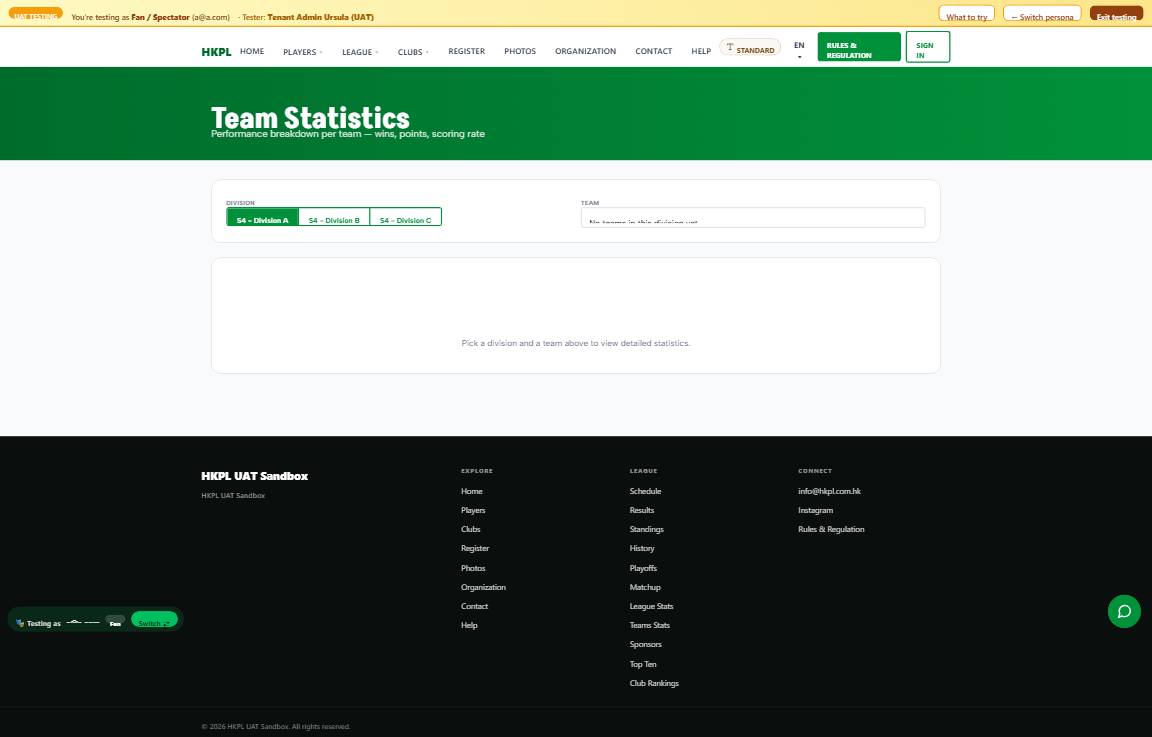Screen dimensions: 1152x737
Task: Click the UAT TESTING badge
Action: 35,14
